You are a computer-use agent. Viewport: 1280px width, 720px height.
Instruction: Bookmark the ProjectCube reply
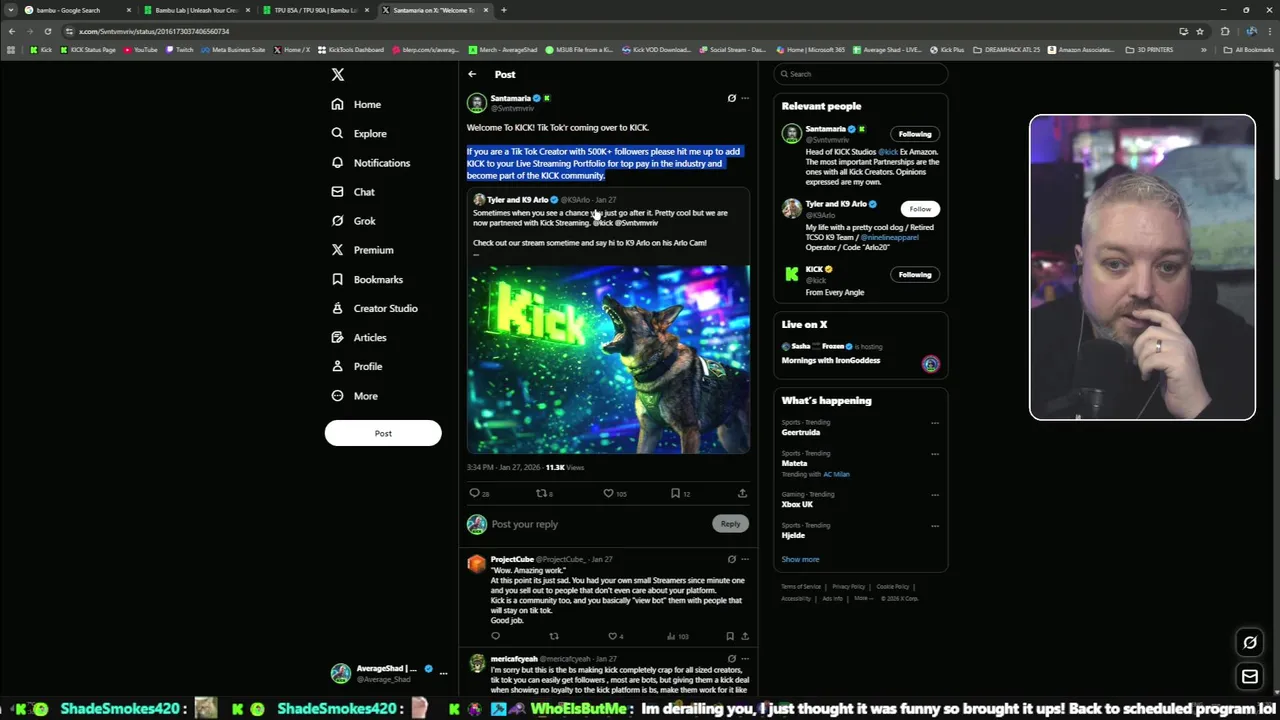[730, 636]
